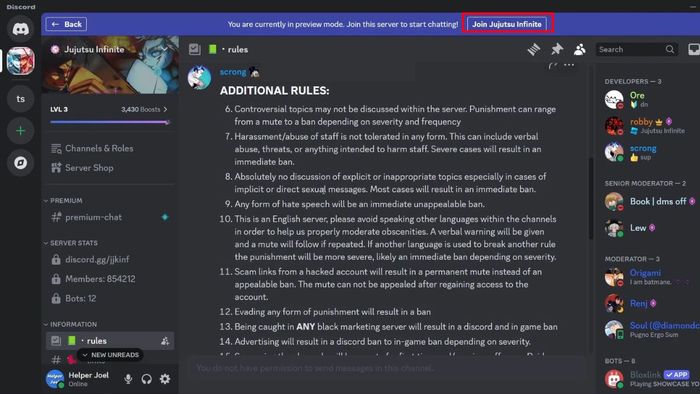This screenshot has height=394, width=700.
Task: Open Inbox icon in header
Action: tap(694, 49)
